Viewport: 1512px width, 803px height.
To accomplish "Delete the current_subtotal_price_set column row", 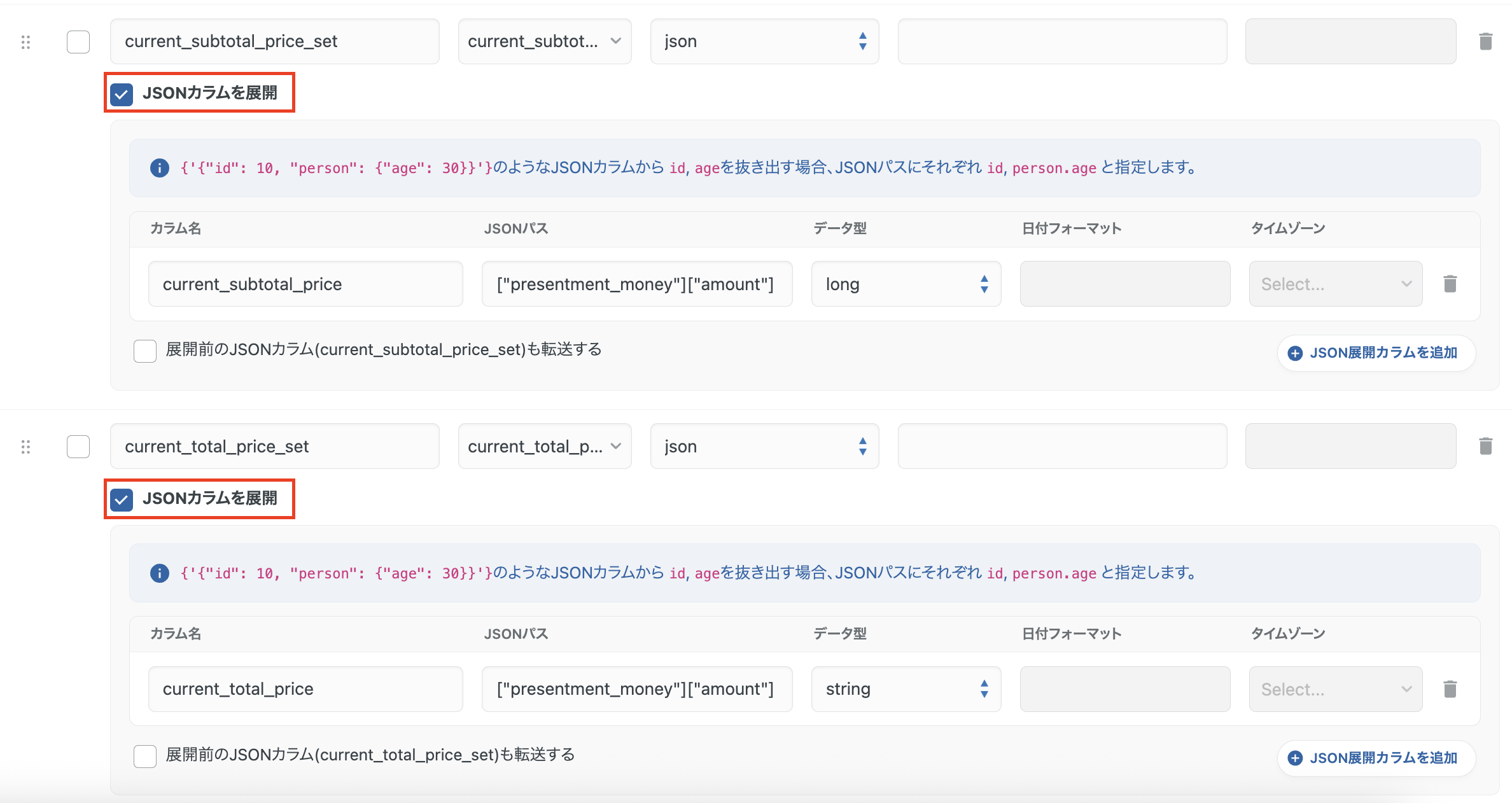I will (x=1485, y=42).
